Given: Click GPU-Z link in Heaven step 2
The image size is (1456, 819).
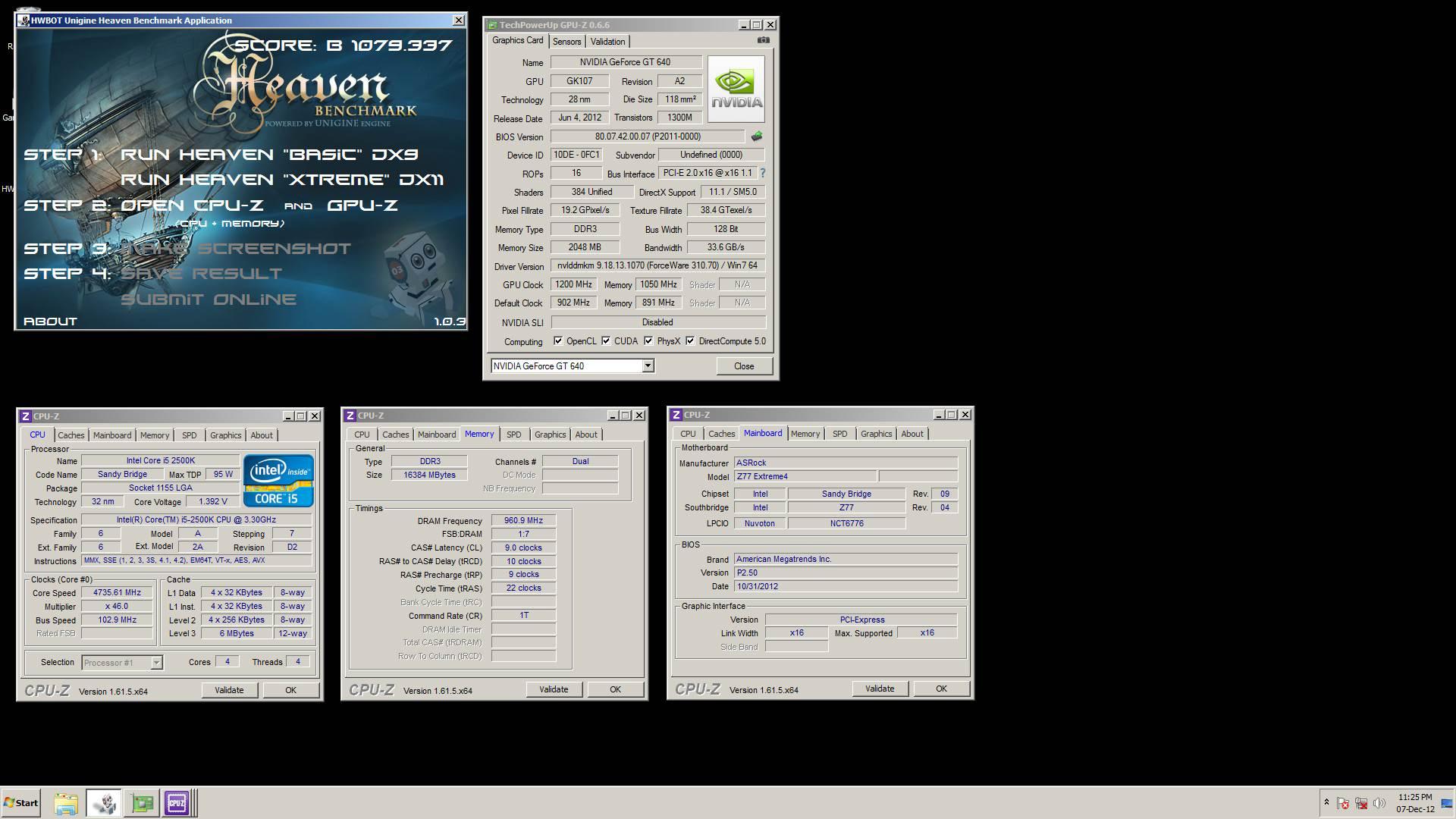Looking at the screenshot, I should [362, 206].
